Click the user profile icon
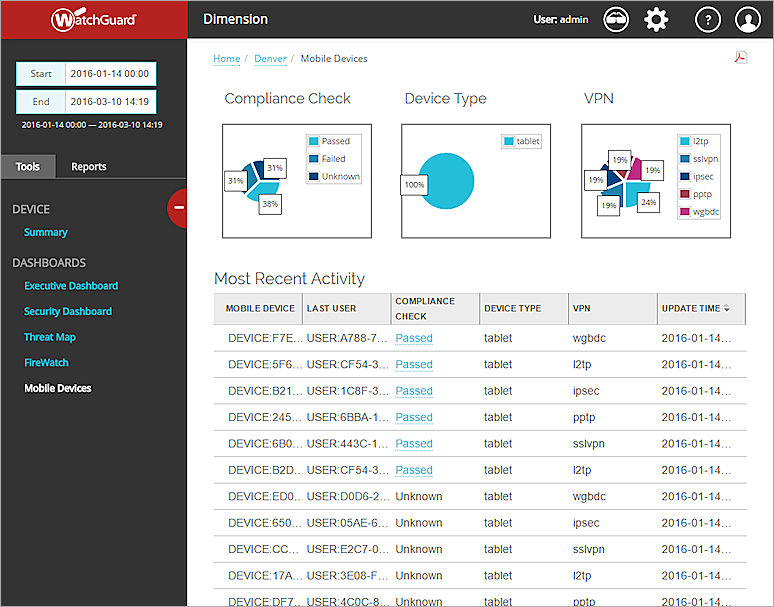Viewport: 774px width, 607px height. click(x=747, y=19)
